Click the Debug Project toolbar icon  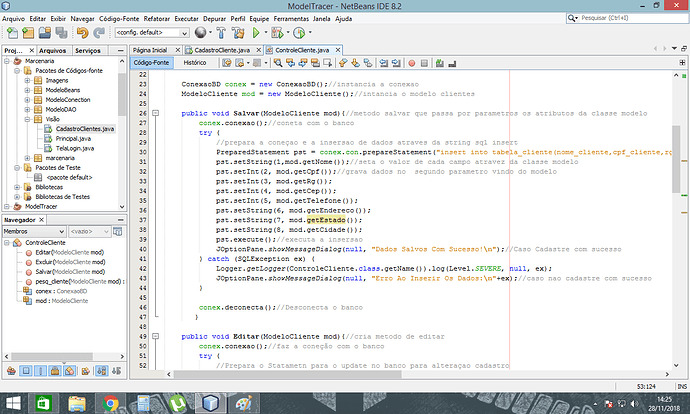pyautogui.click(x=277, y=33)
